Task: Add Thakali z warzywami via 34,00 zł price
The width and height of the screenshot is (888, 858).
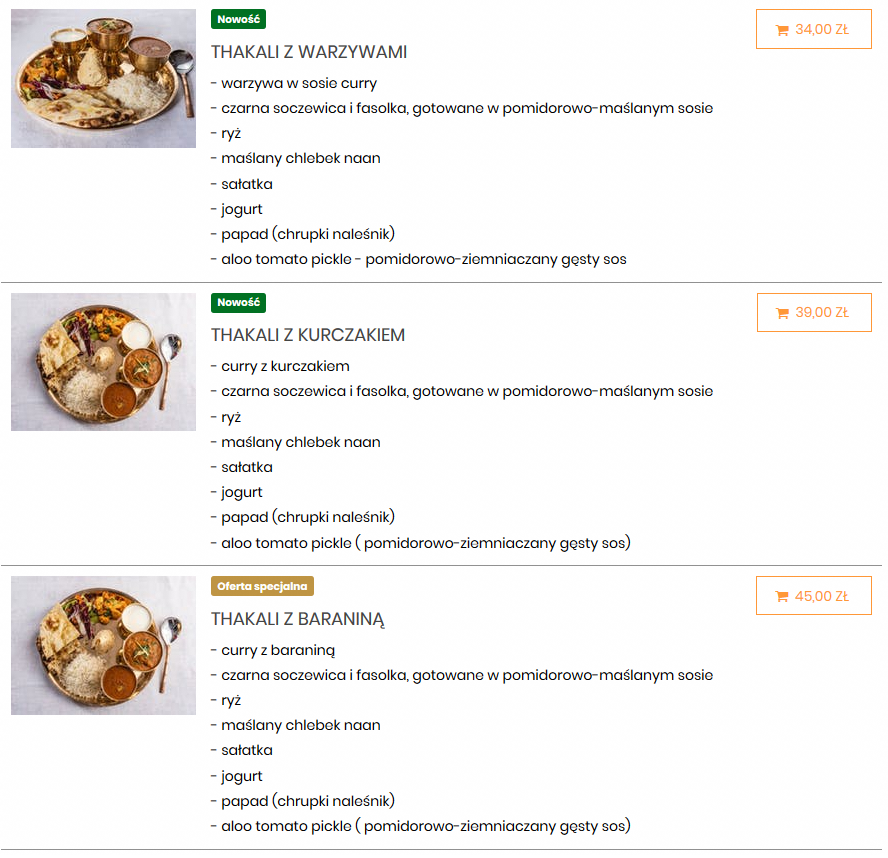Action: point(821,30)
